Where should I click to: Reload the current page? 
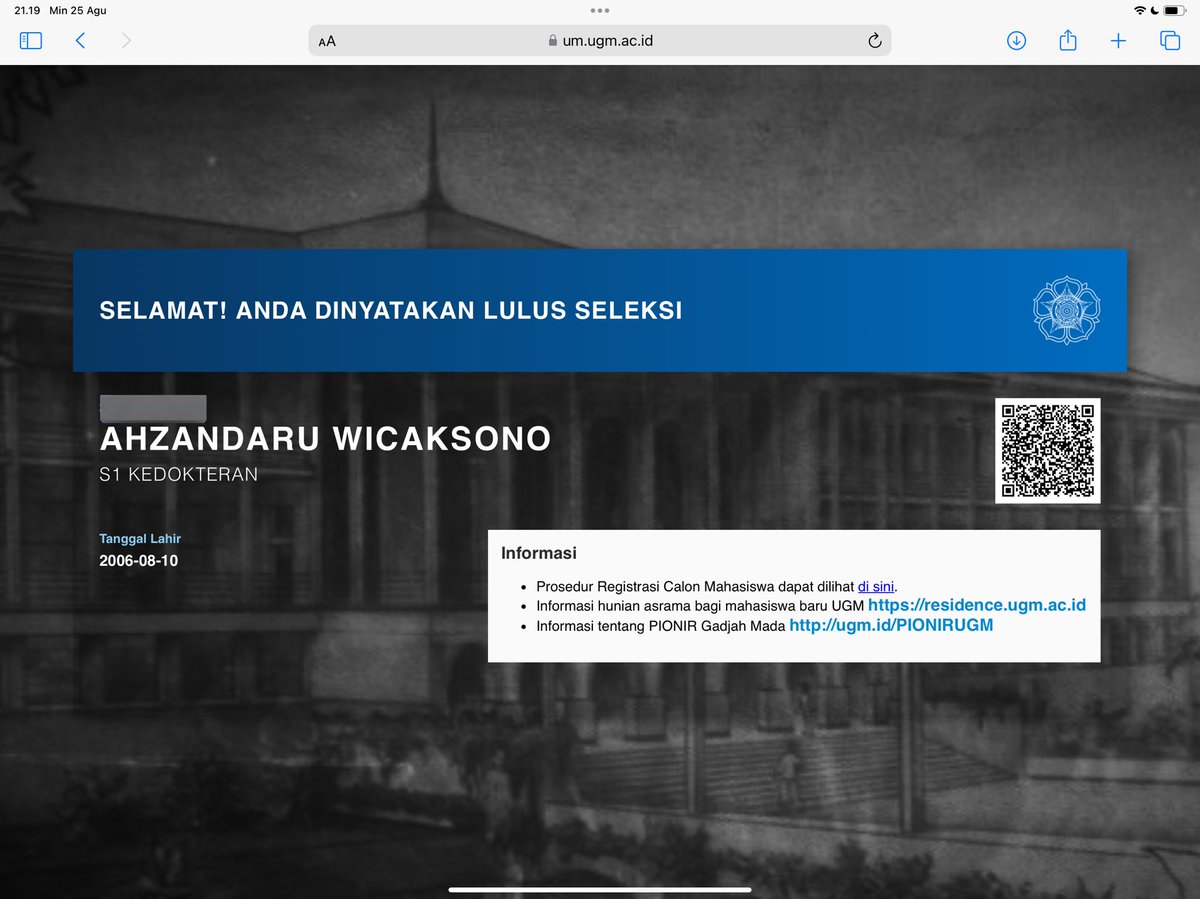click(874, 41)
